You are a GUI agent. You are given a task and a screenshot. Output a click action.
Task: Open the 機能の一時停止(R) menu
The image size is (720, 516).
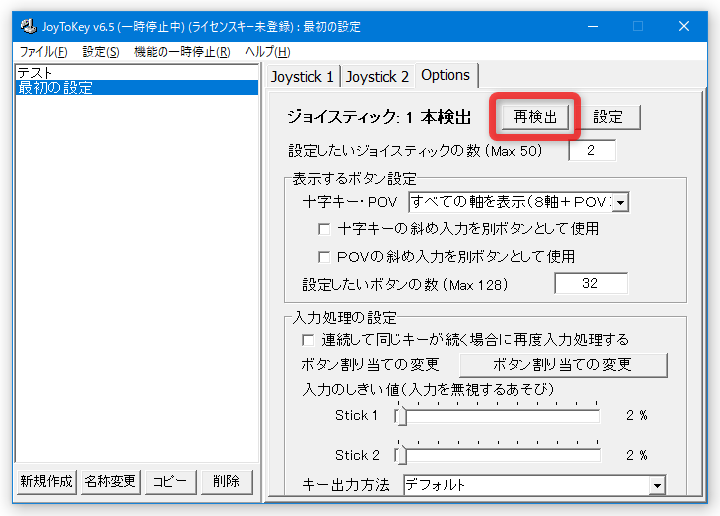[x=182, y=51]
